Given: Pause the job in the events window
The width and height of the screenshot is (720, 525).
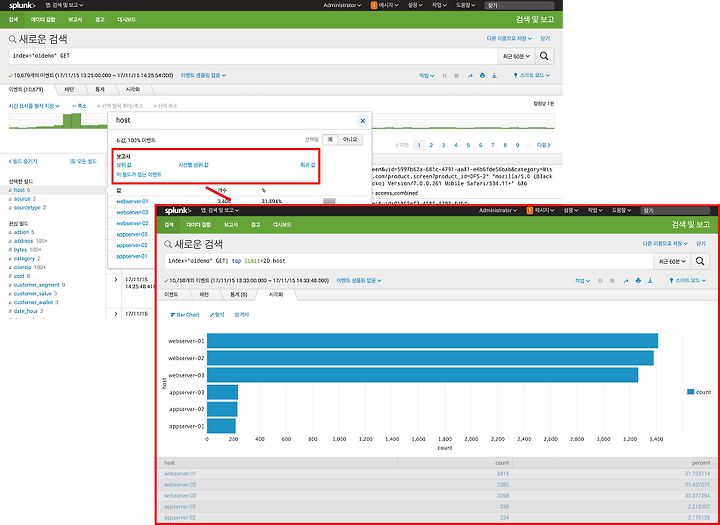Looking at the screenshot, I should (x=444, y=75).
